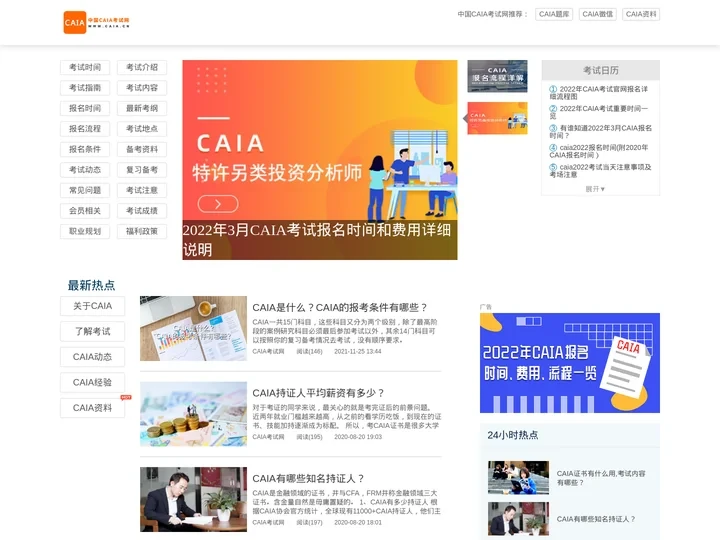Switch to CAIA资料 hot tab
The width and height of the screenshot is (720, 540).
(x=92, y=408)
